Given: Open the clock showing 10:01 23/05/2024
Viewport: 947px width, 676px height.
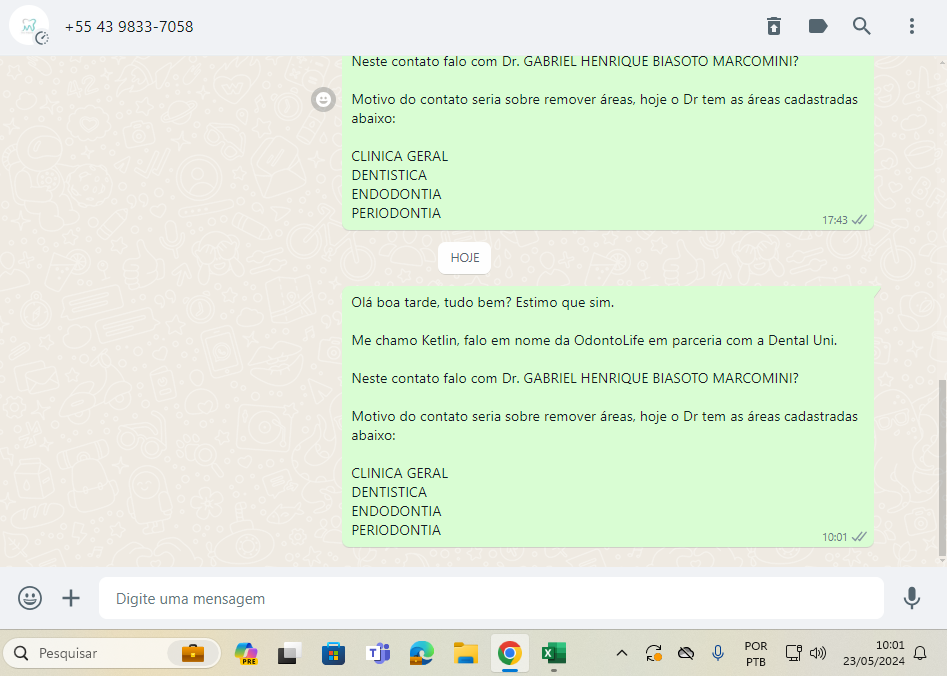Looking at the screenshot, I should 873,653.
